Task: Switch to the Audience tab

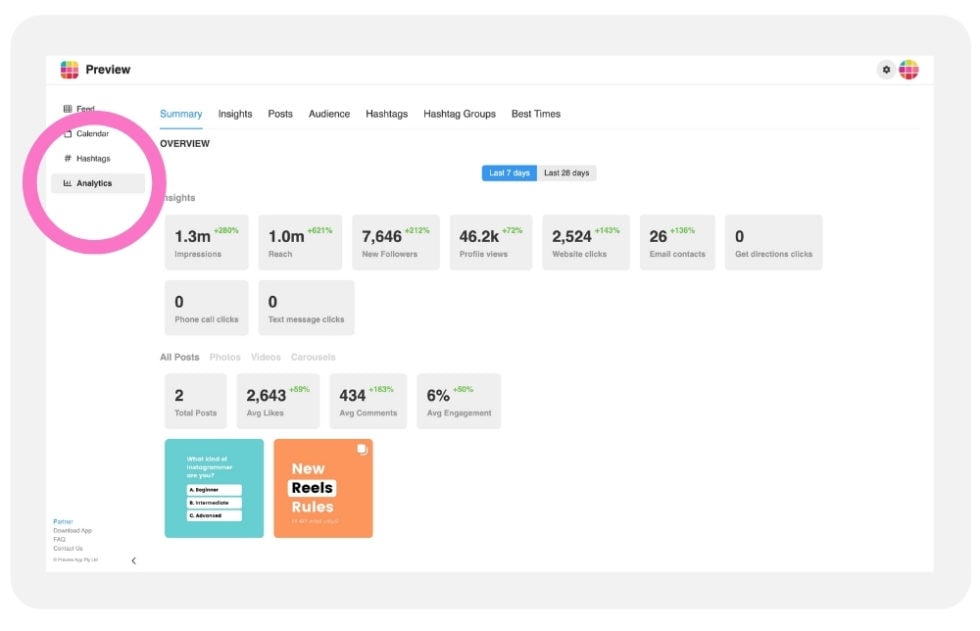Action: tap(330, 113)
